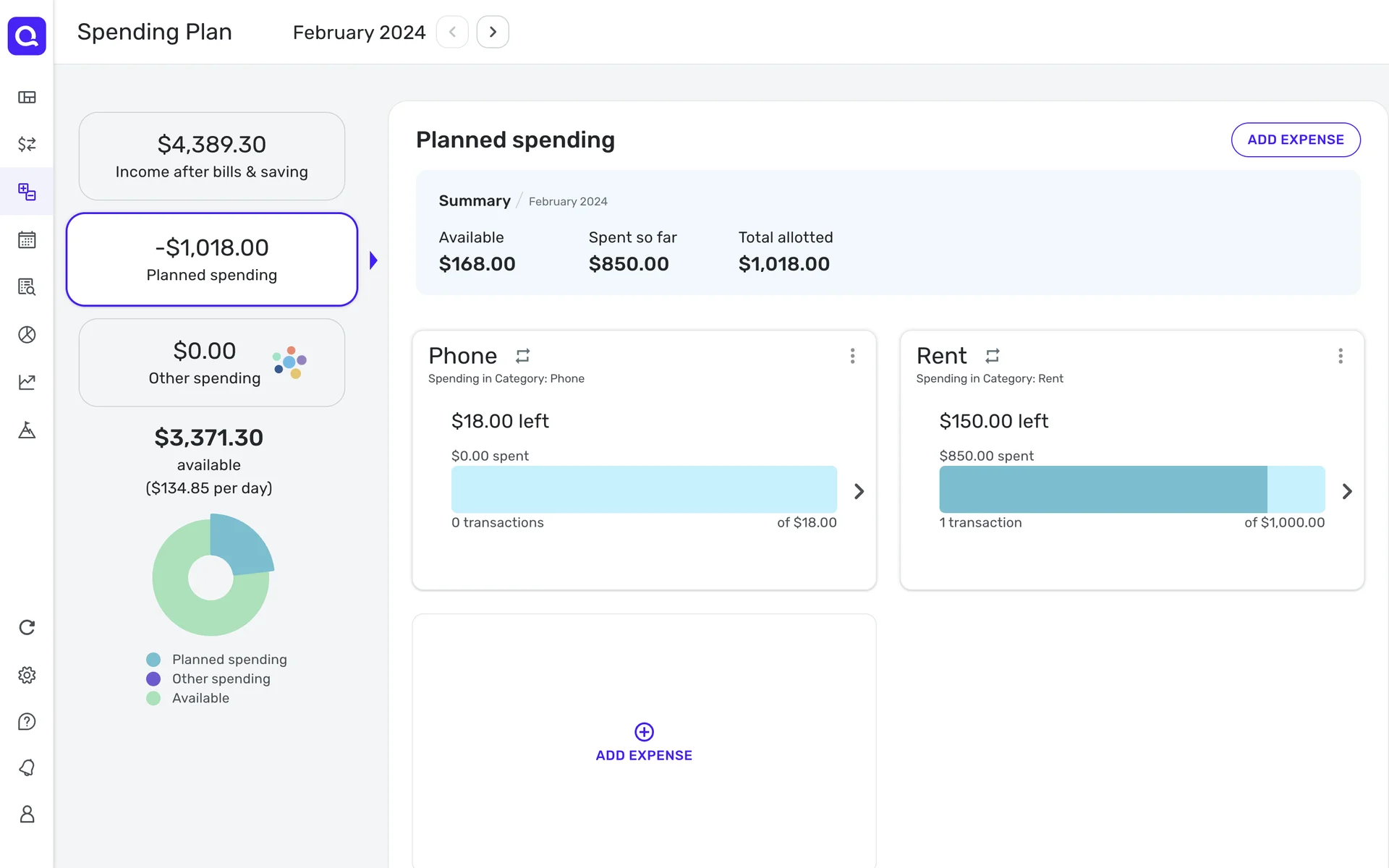Open the transactions dollar-arrows sidebar icon
1389x868 pixels.
(x=27, y=144)
